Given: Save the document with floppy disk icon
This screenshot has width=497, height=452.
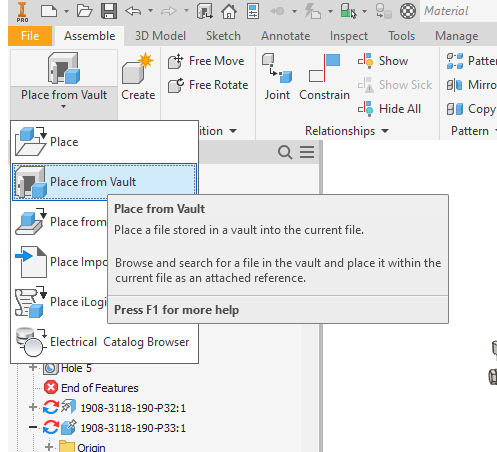Looking at the screenshot, I should pyautogui.click(x=109, y=11).
